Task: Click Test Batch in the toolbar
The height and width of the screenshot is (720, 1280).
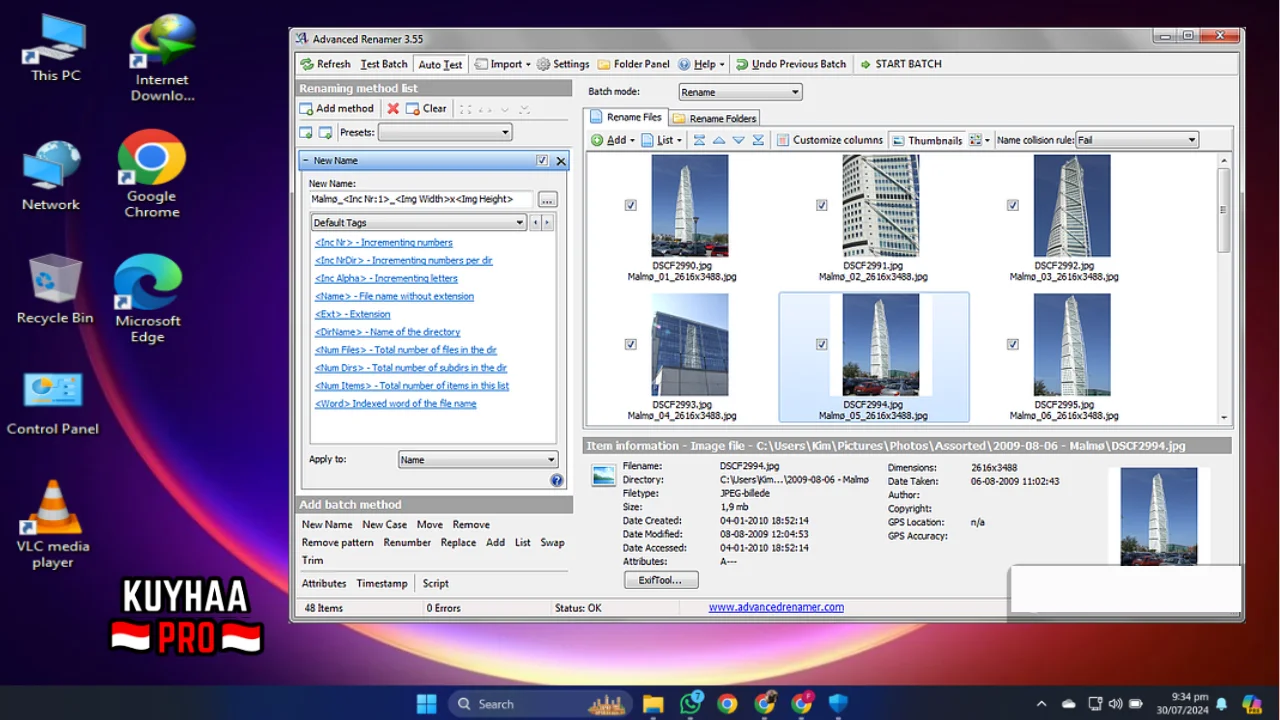Action: [384, 64]
